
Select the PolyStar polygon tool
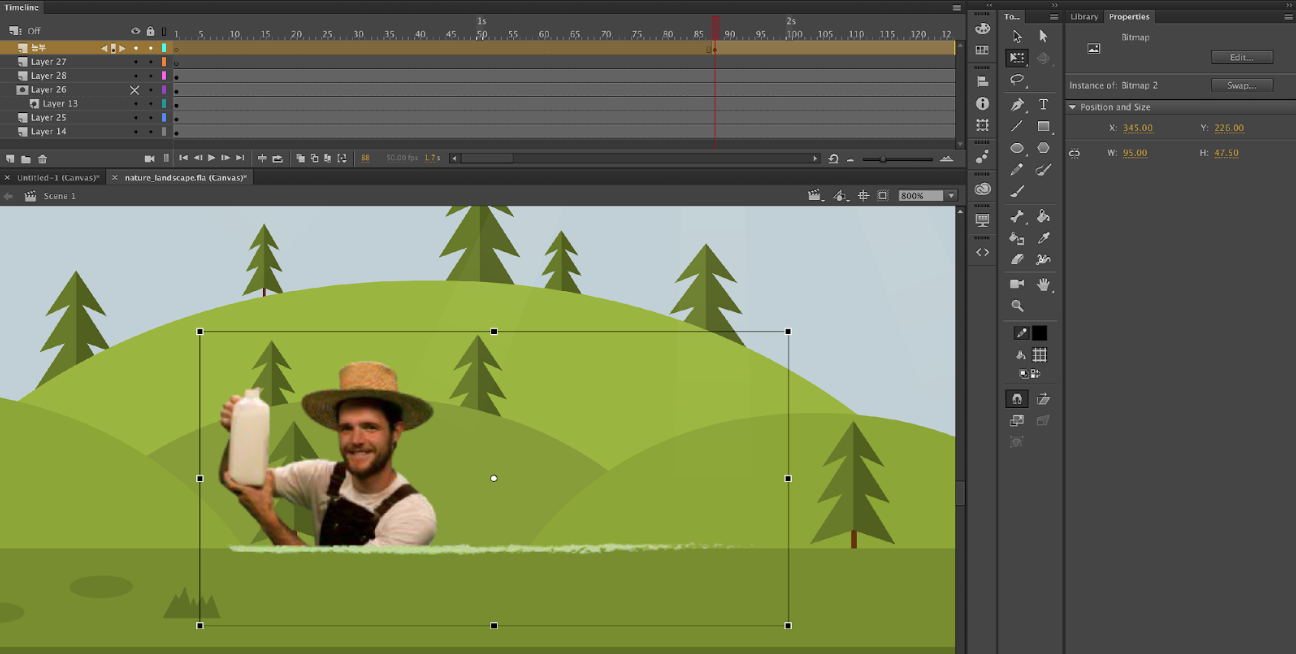pyautogui.click(x=1043, y=148)
